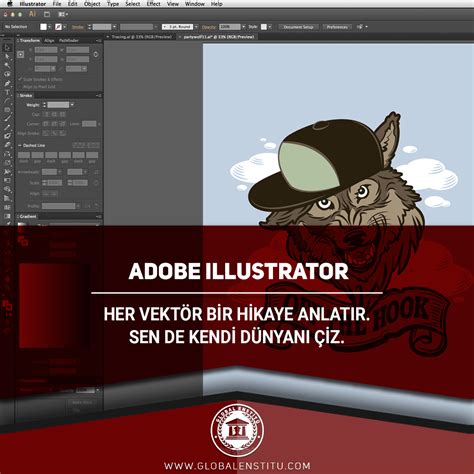This screenshot has height=474, width=474.
Task: Open the Fill color dropdown in control bar
Action: click(50, 27)
